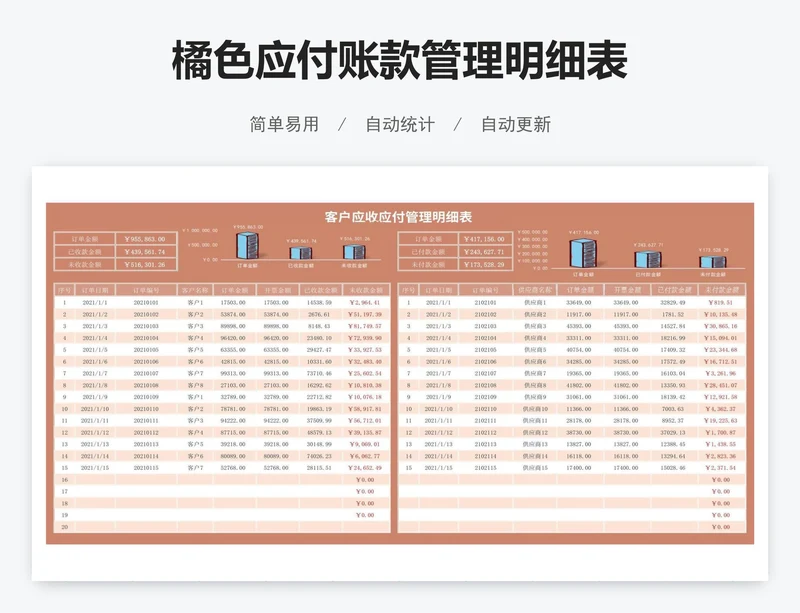Select the sheet title 客户应收应付管理明细表
This screenshot has height=613, width=800.
click(x=398, y=217)
